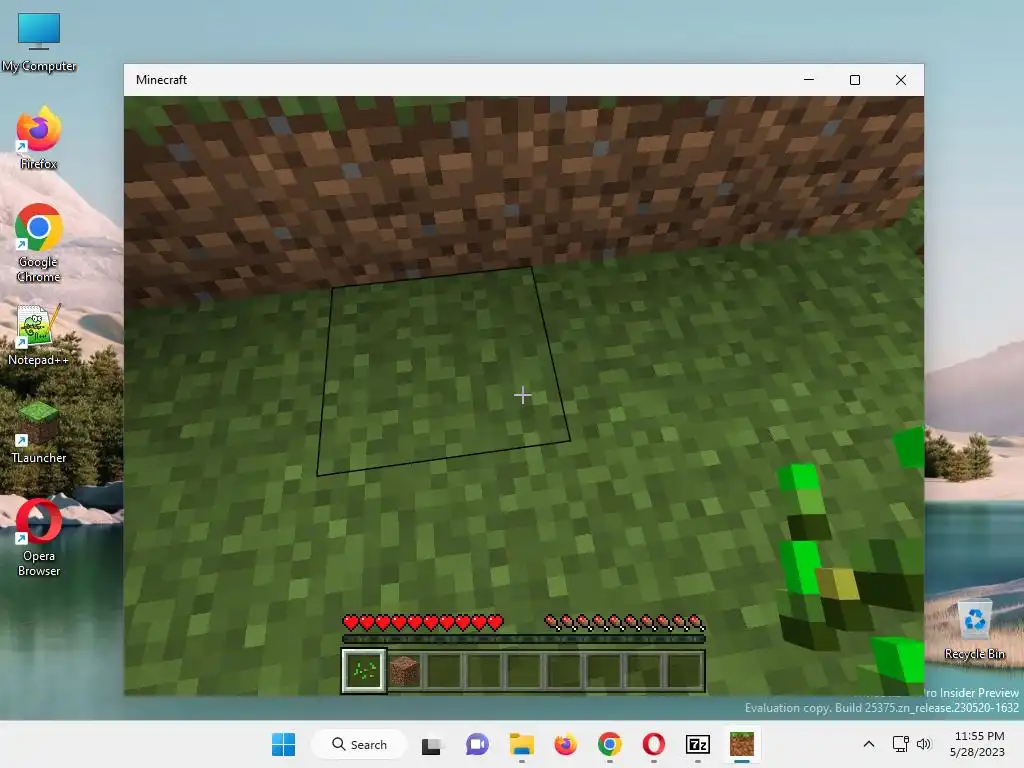Click the Minecraft window title text
The width and height of the screenshot is (1024, 768).
click(161, 80)
